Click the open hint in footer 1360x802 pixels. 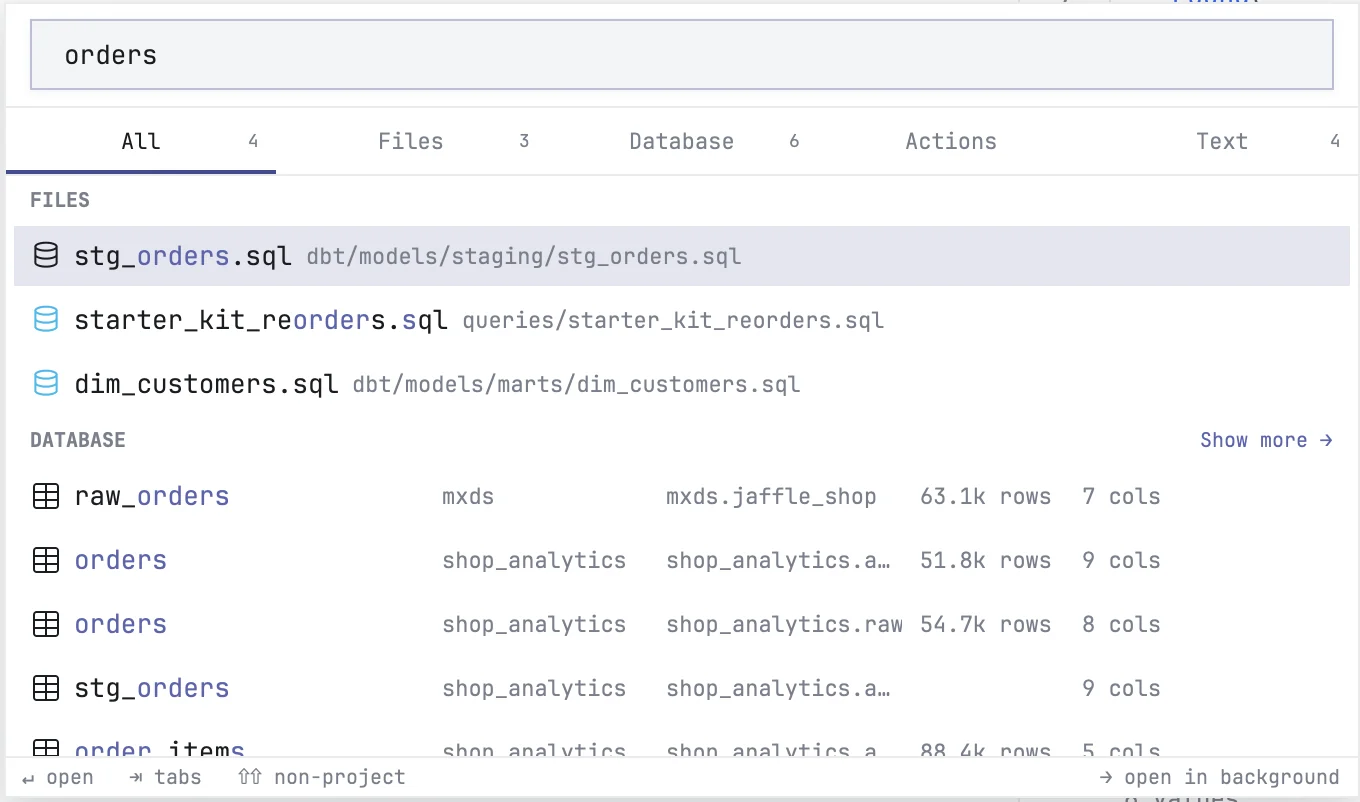[x=57, y=777]
